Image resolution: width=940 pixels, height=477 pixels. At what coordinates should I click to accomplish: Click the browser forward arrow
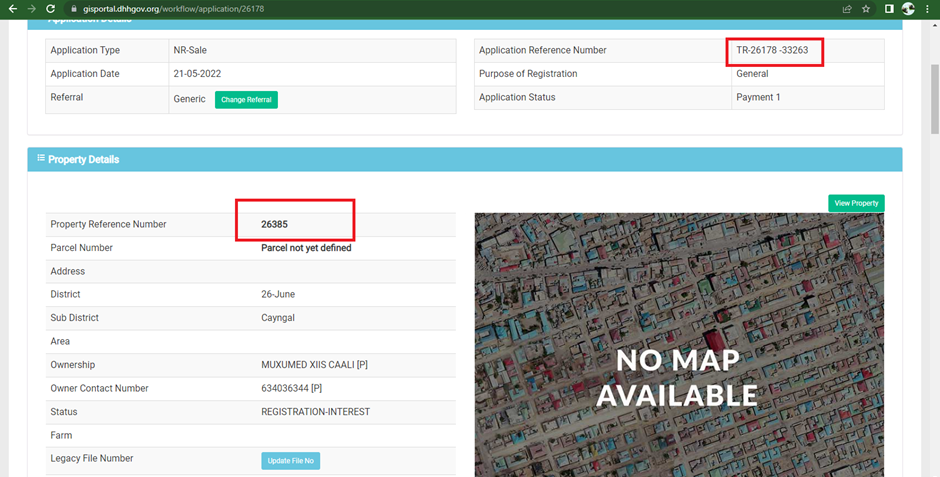[x=32, y=9]
